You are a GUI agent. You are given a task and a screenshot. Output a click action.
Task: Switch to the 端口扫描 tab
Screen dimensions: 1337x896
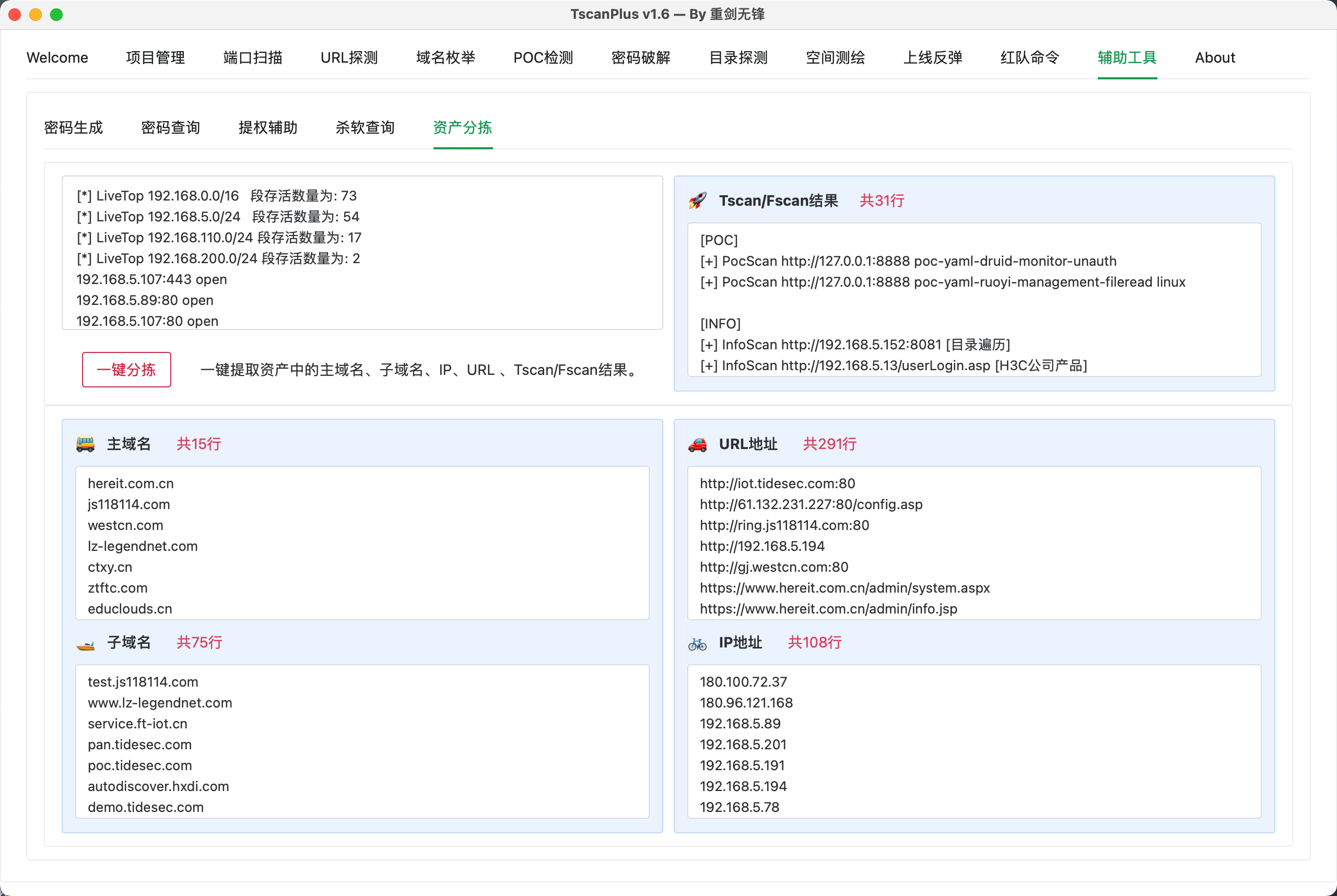pos(253,58)
